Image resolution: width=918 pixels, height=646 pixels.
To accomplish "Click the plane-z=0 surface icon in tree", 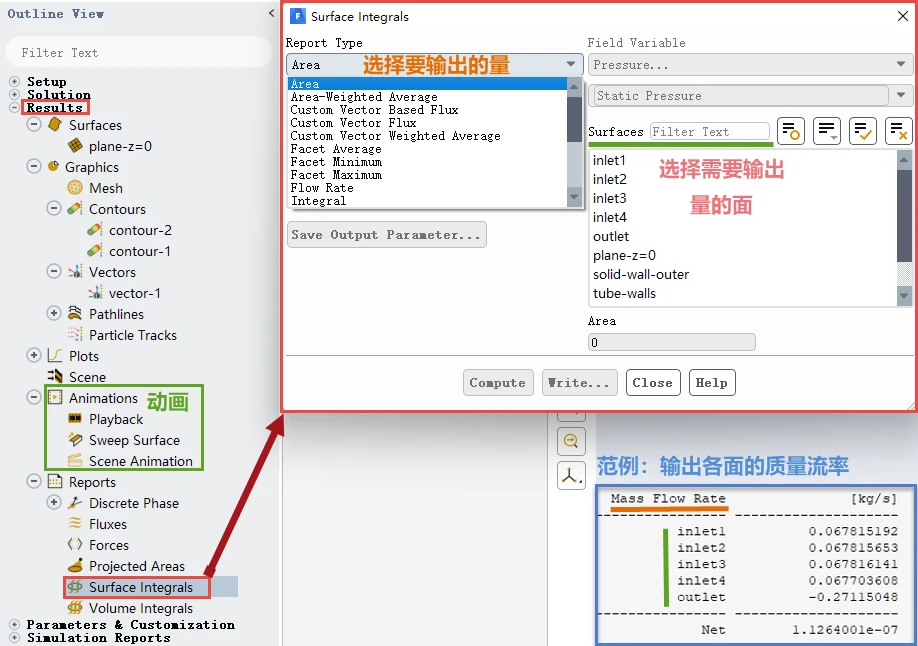I will (75, 145).
